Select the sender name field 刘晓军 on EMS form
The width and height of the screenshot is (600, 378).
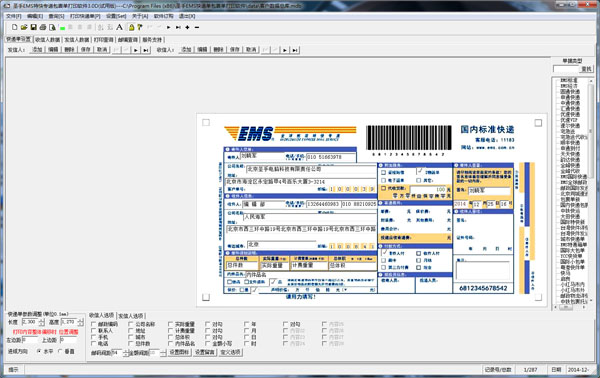pos(262,156)
